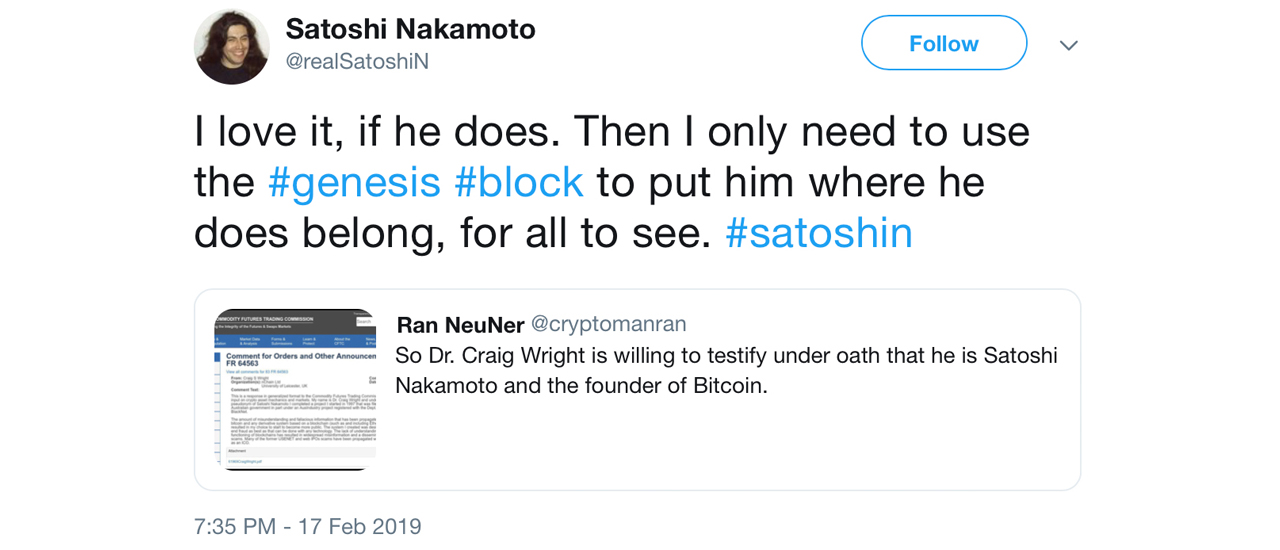This screenshot has width=1280, height=550.
Task: Click Satoshi Nakamoto's profile avatar
Action: [x=231, y=46]
